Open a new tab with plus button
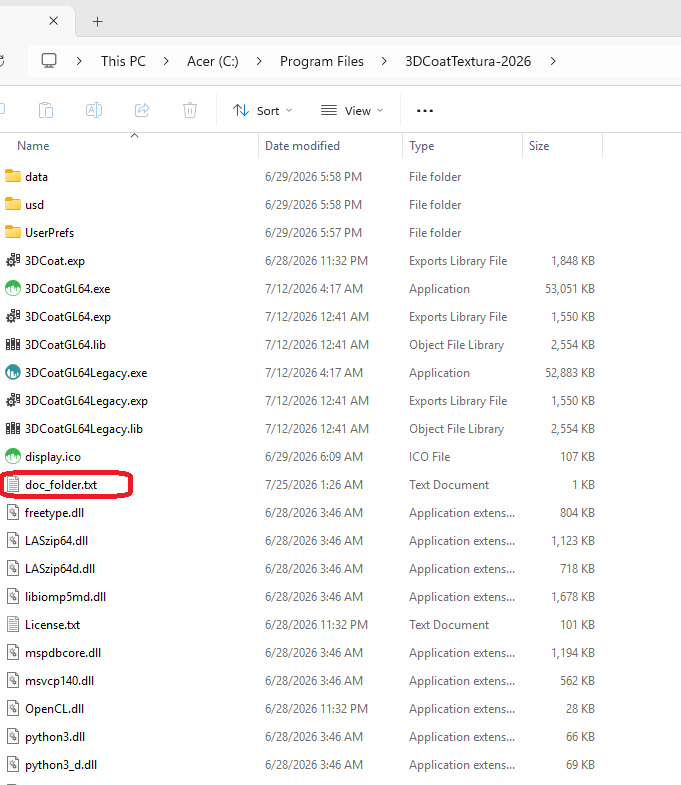This screenshot has width=681, height=785. (x=98, y=22)
